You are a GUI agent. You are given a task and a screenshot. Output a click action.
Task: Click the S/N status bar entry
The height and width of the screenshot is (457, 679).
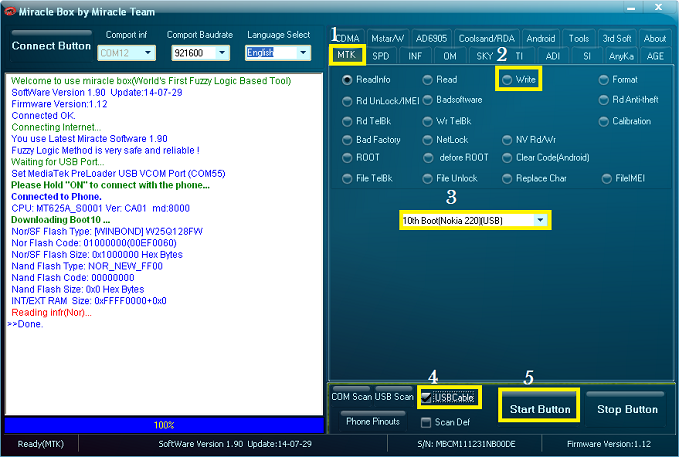[466, 444]
